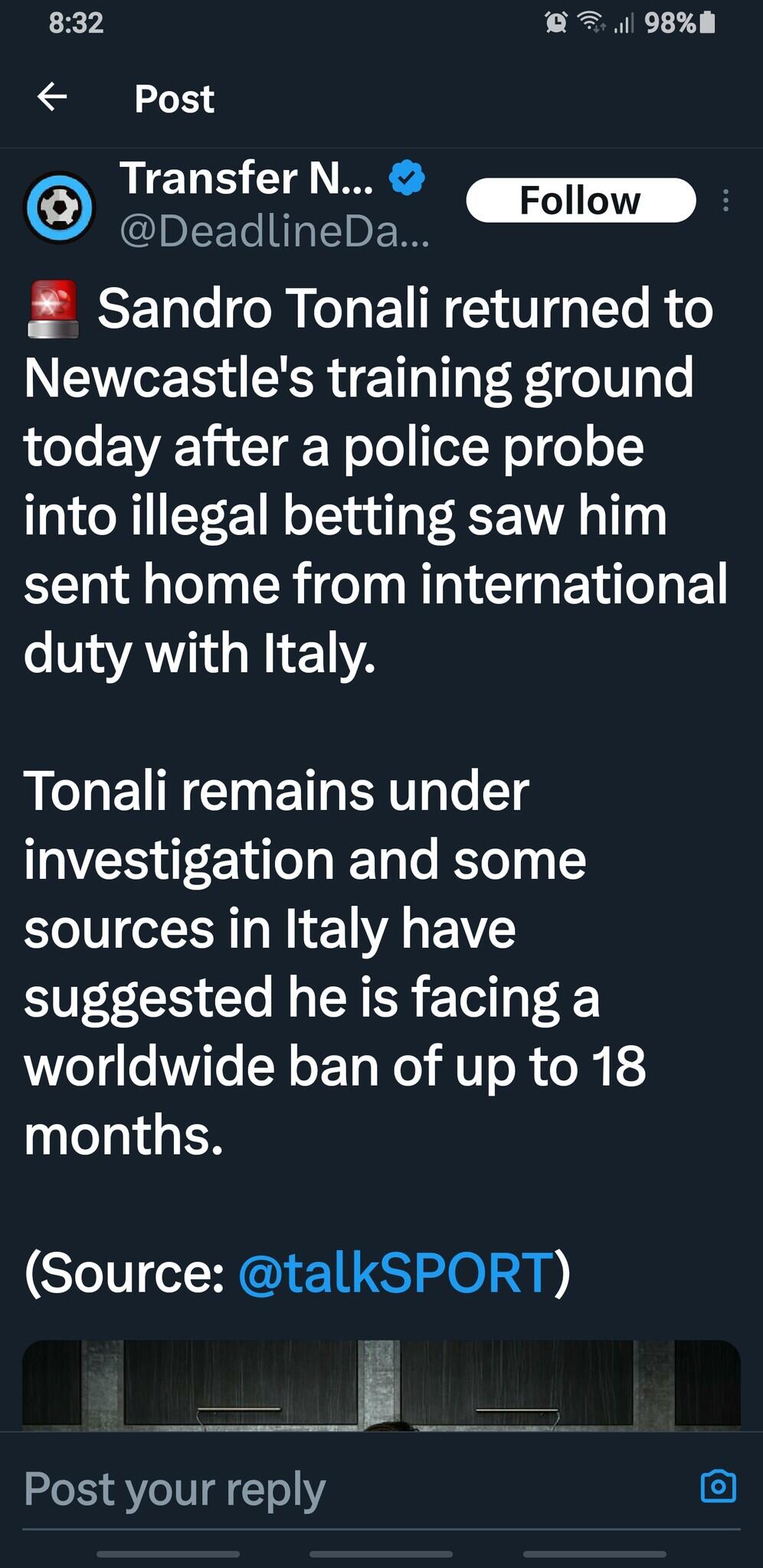Tap the Wi-Fi icon in the status bar

point(591,23)
